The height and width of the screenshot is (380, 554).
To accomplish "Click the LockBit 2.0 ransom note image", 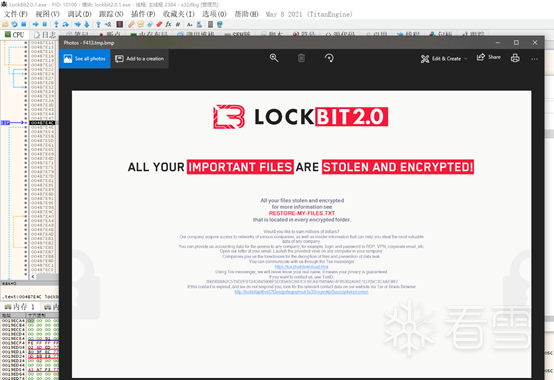I will (x=301, y=234).
